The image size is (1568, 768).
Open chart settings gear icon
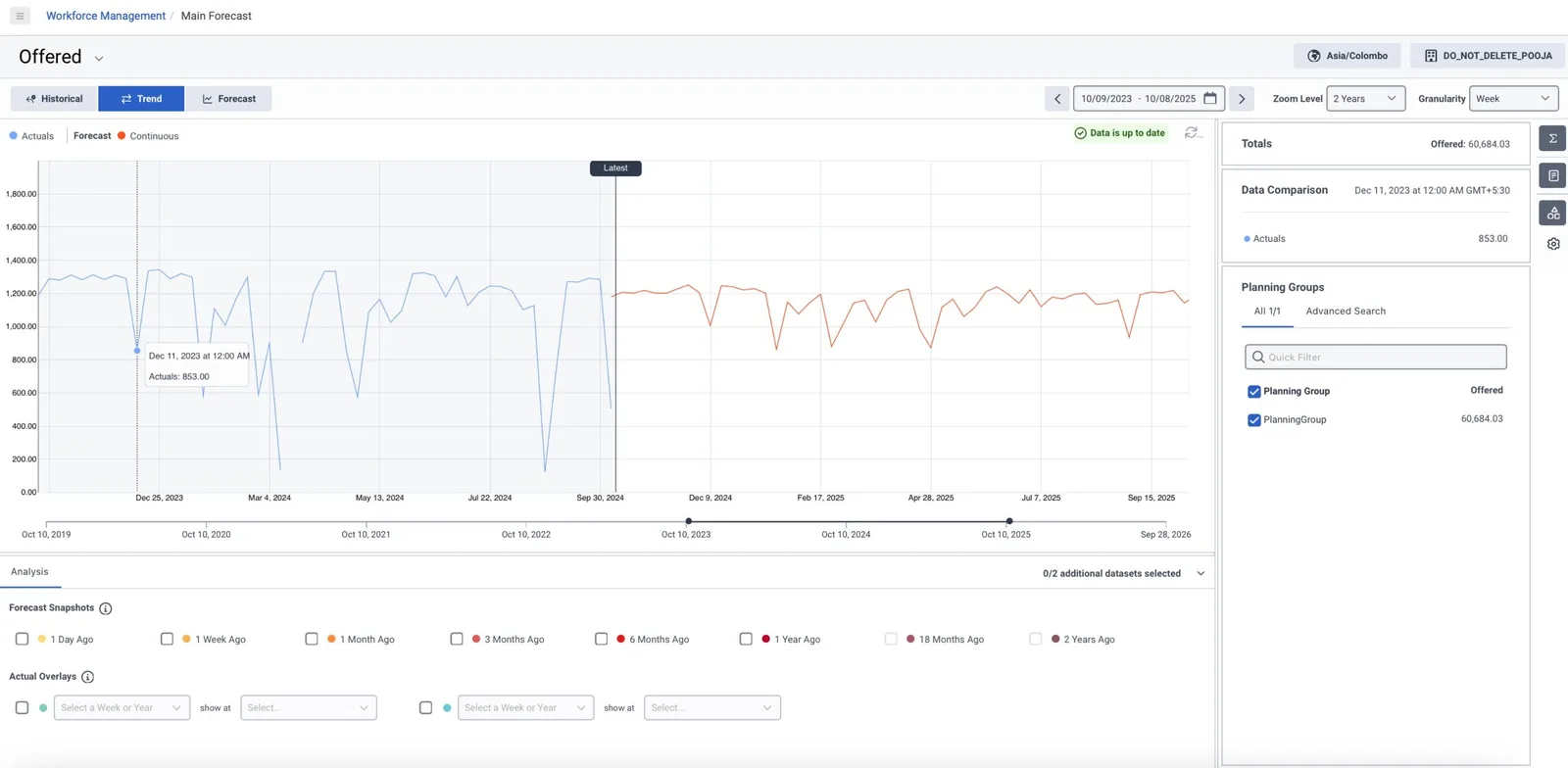(1553, 244)
